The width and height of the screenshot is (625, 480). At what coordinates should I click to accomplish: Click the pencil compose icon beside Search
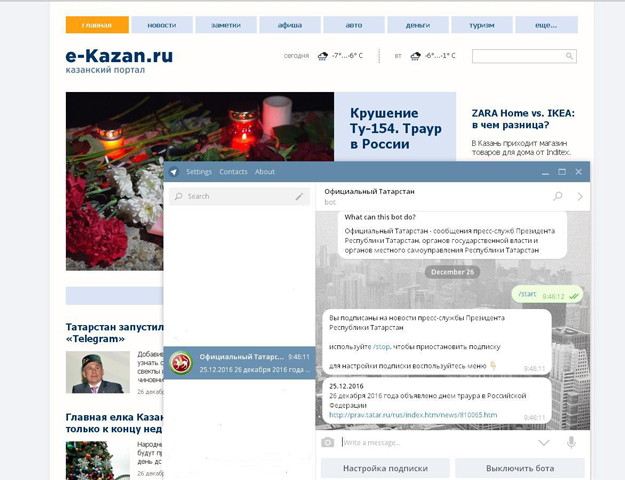[298, 197]
